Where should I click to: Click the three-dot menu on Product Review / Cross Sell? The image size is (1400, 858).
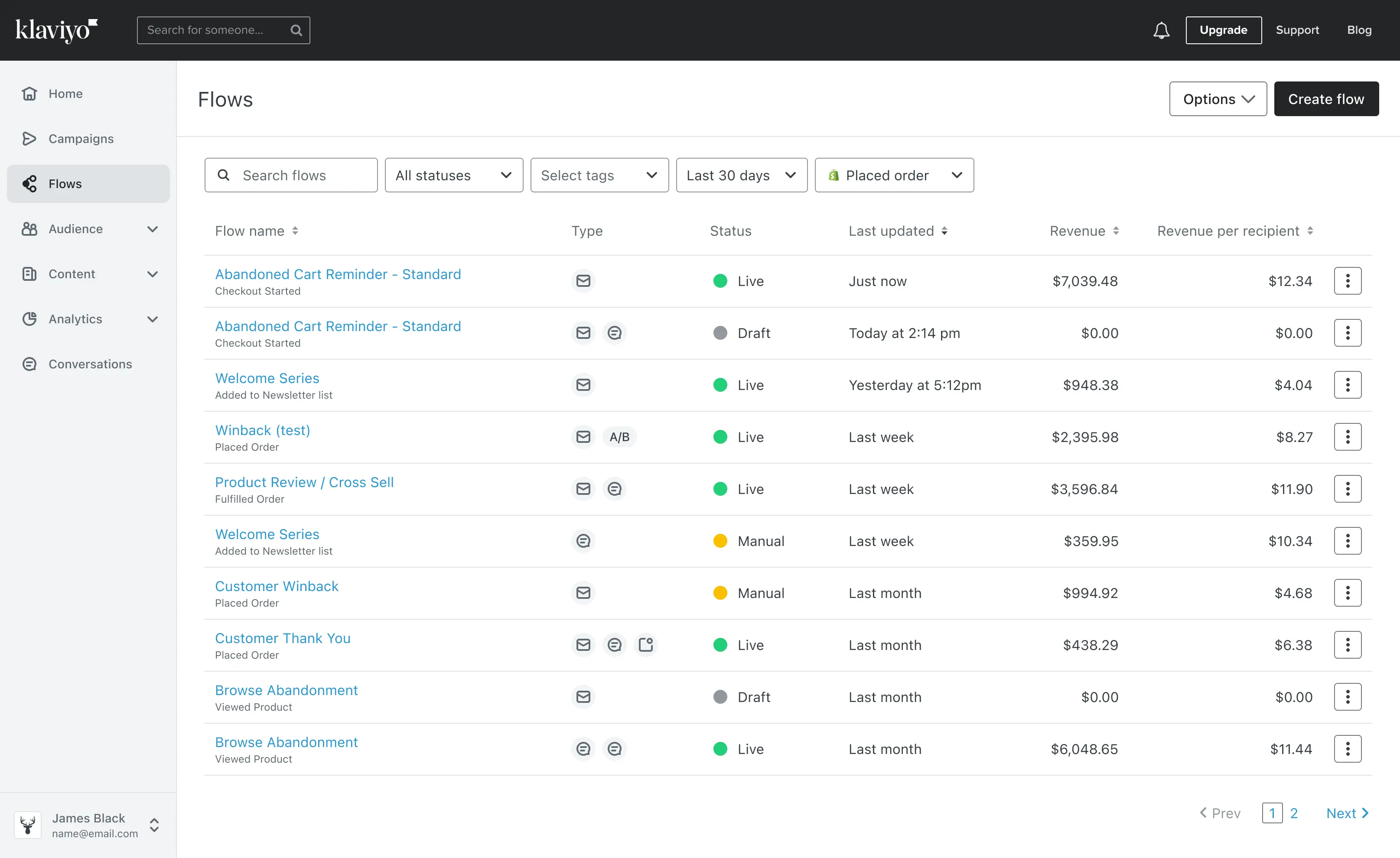(1348, 488)
